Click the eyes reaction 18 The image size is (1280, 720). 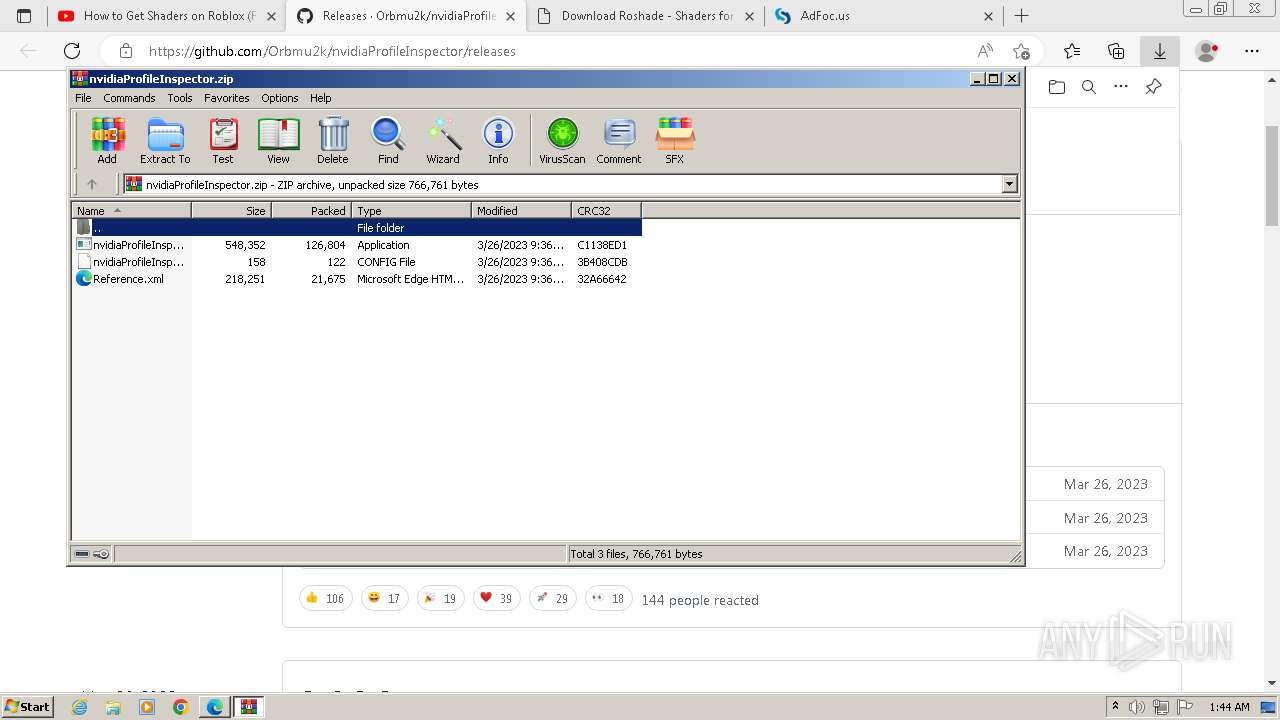pyautogui.click(x=608, y=598)
